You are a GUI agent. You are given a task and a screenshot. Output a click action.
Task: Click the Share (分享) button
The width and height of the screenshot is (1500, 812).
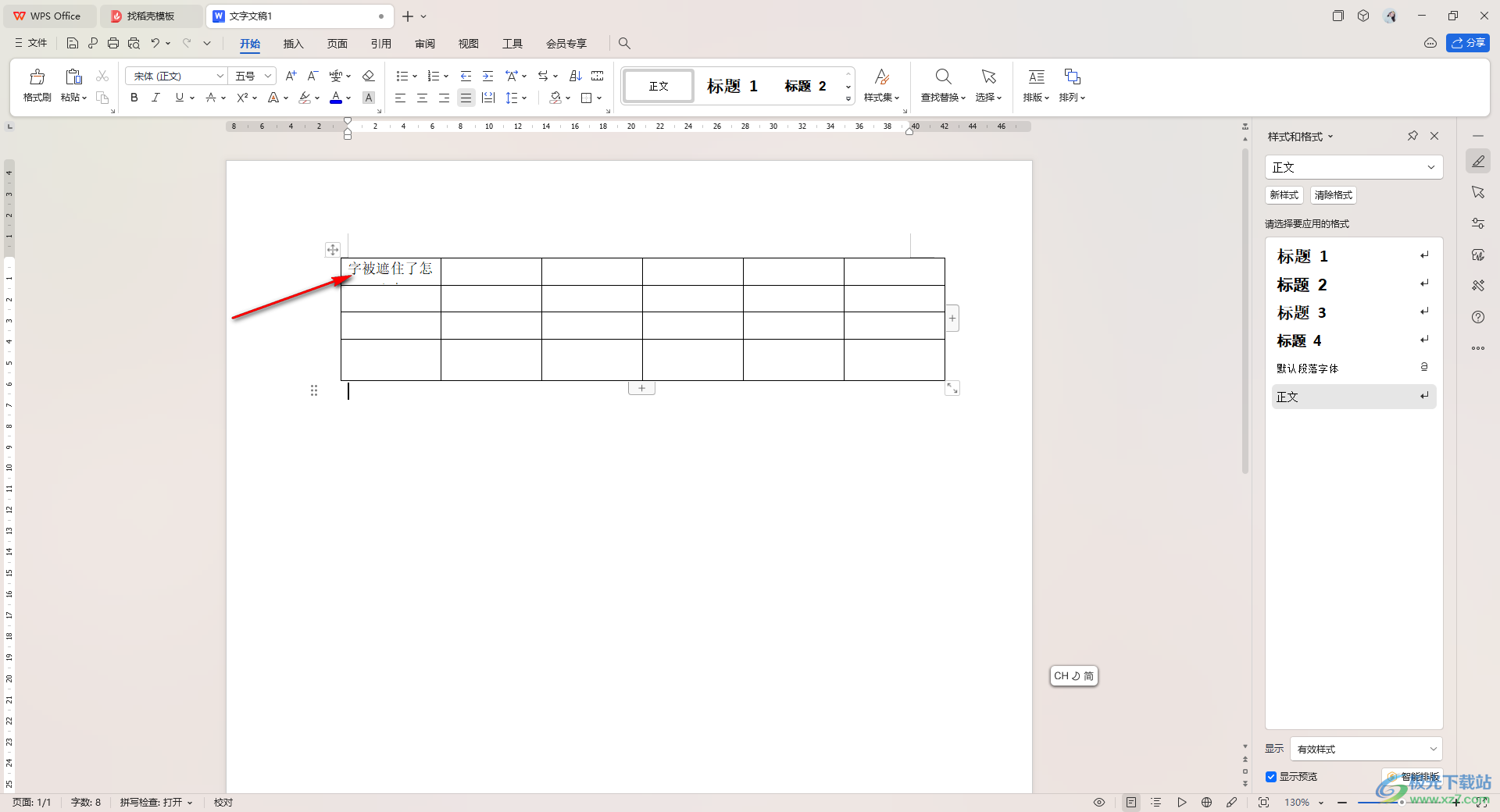[1468, 43]
